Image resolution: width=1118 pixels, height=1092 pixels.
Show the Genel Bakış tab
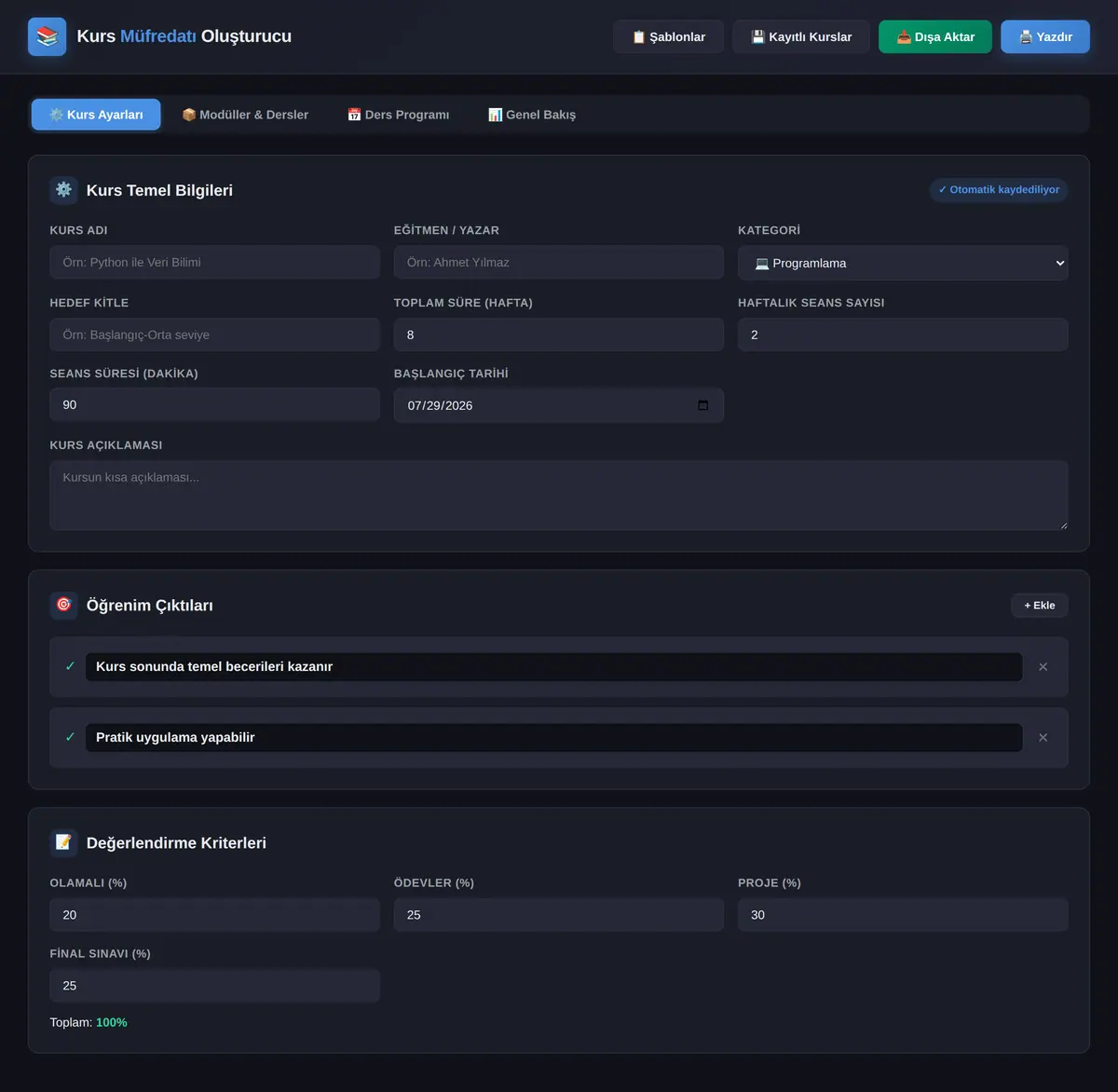coord(532,115)
